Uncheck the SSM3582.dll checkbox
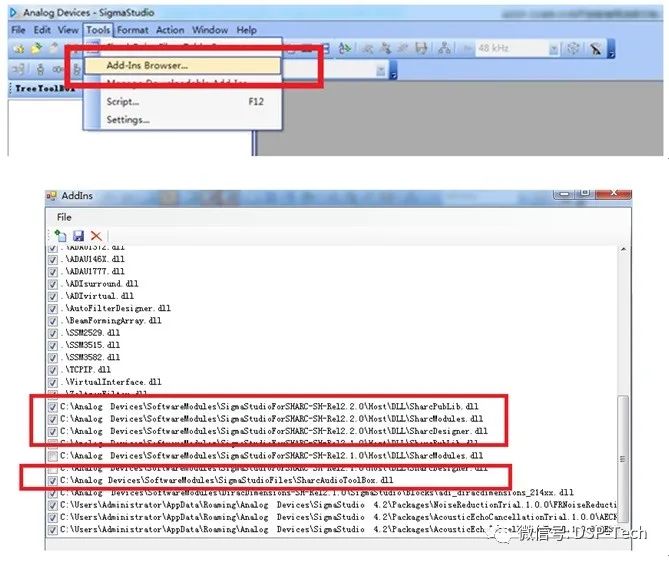This screenshot has width=669, height=563. (53, 358)
